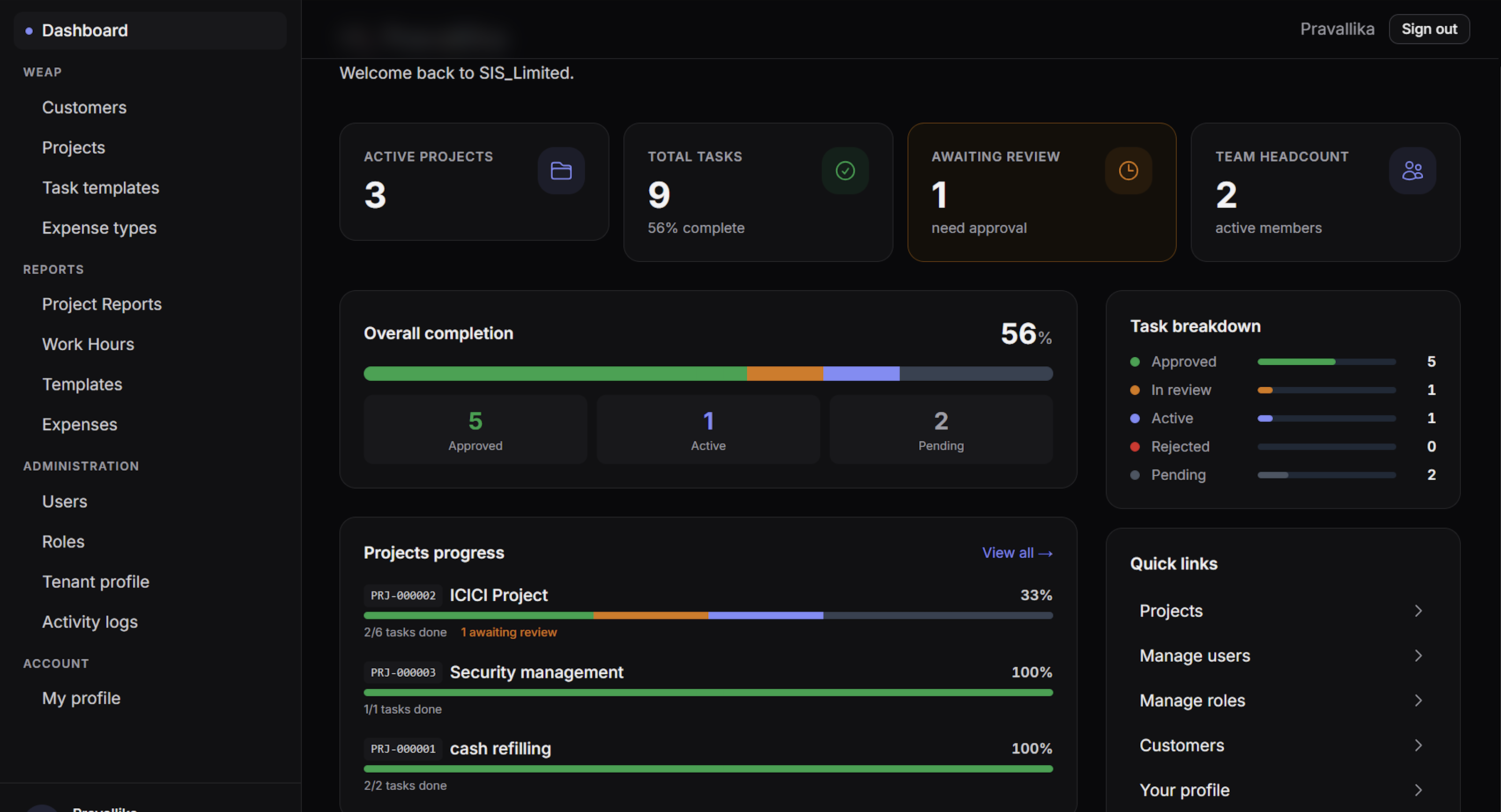Screen dimensions: 1501x812
Task: Click the '1/1 tasks done' text
Action: click(x=402, y=709)
